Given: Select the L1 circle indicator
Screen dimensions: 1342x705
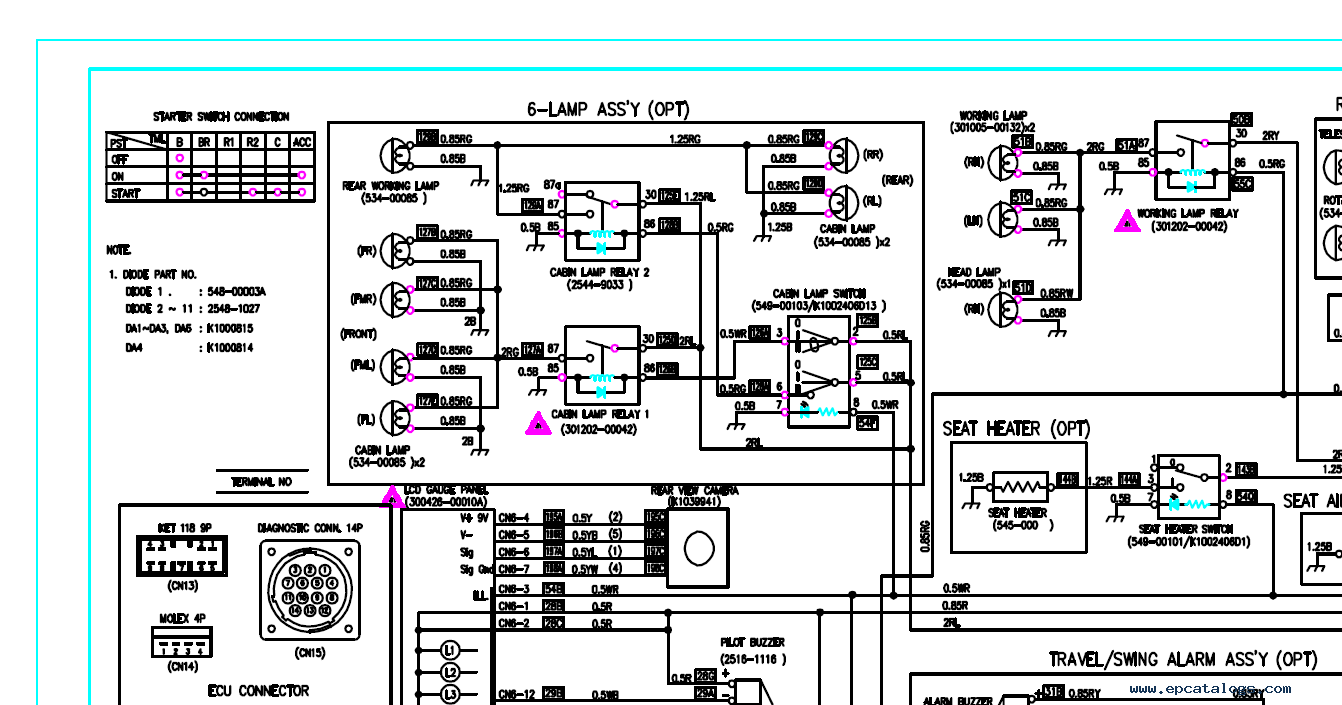Looking at the screenshot, I should click(x=450, y=651).
